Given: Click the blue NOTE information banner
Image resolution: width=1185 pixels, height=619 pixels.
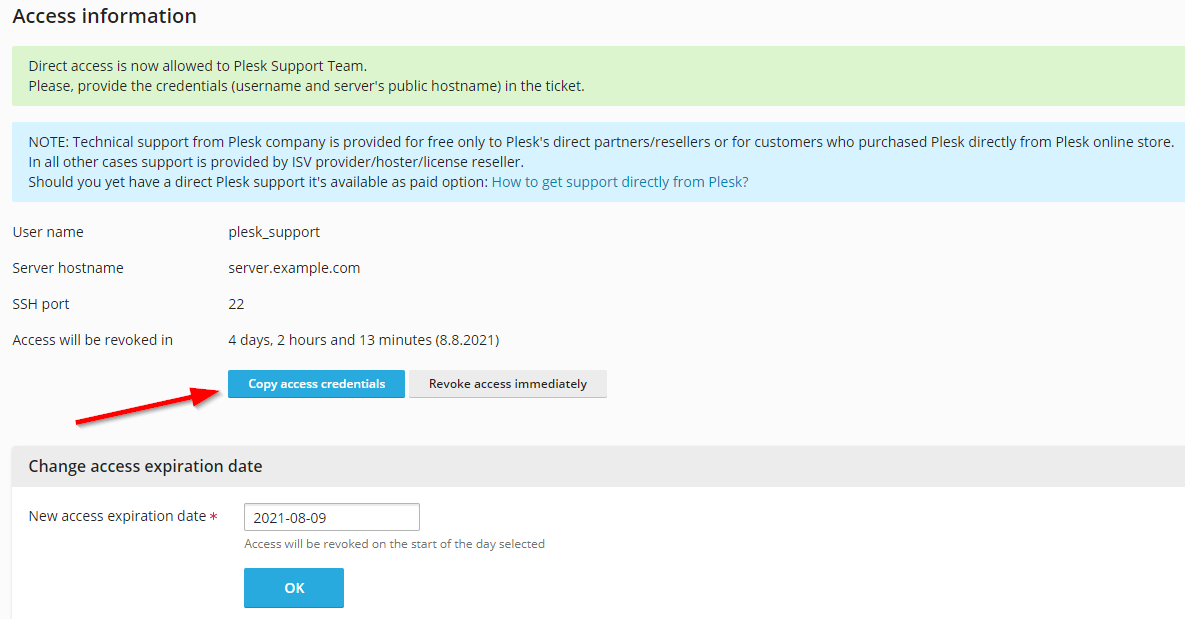Looking at the screenshot, I should point(590,155).
